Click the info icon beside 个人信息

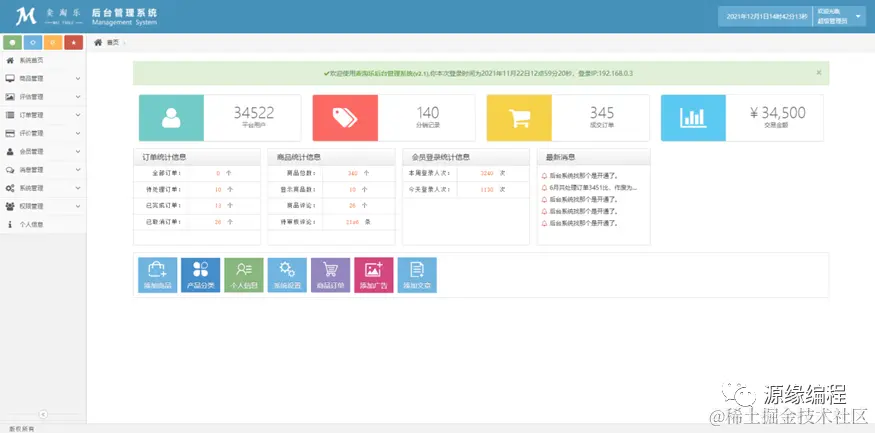click(x=10, y=224)
